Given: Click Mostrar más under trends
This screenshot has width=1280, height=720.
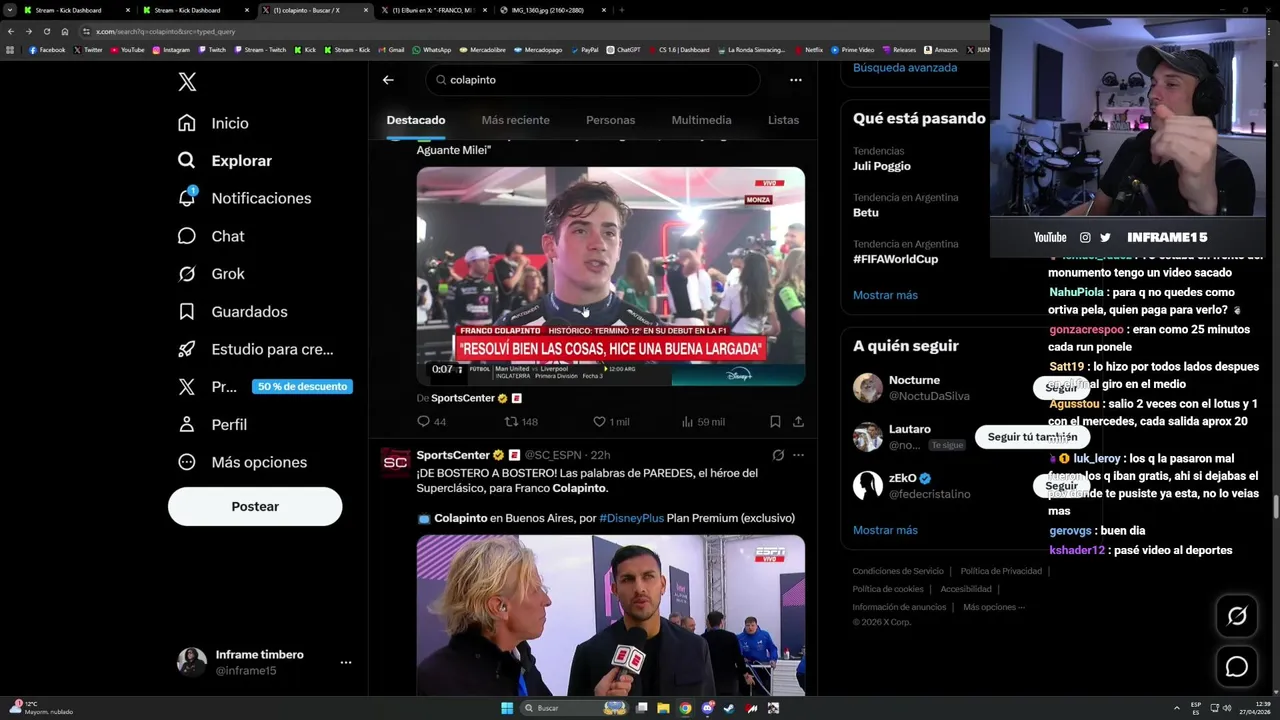Looking at the screenshot, I should tap(885, 295).
